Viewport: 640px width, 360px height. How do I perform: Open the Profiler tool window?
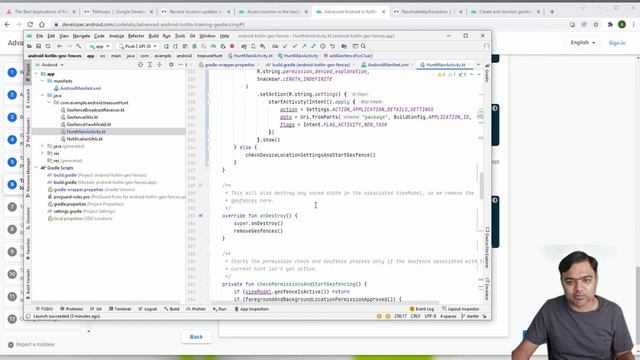click(x=196, y=309)
